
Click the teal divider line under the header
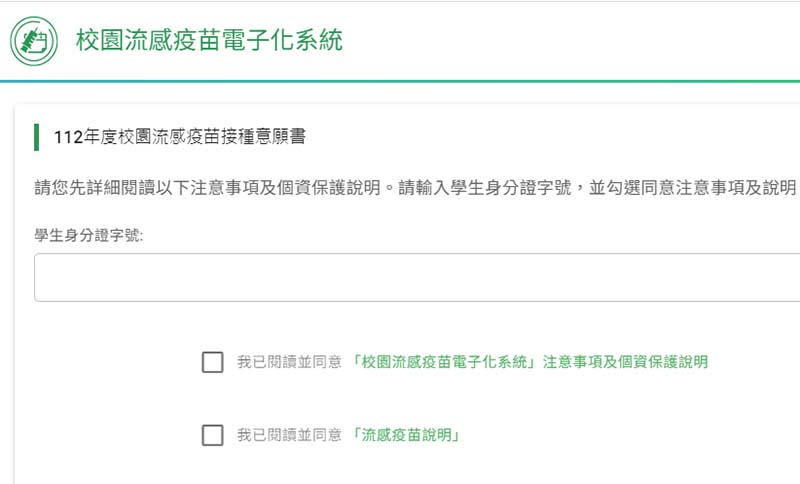click(400, 81)
